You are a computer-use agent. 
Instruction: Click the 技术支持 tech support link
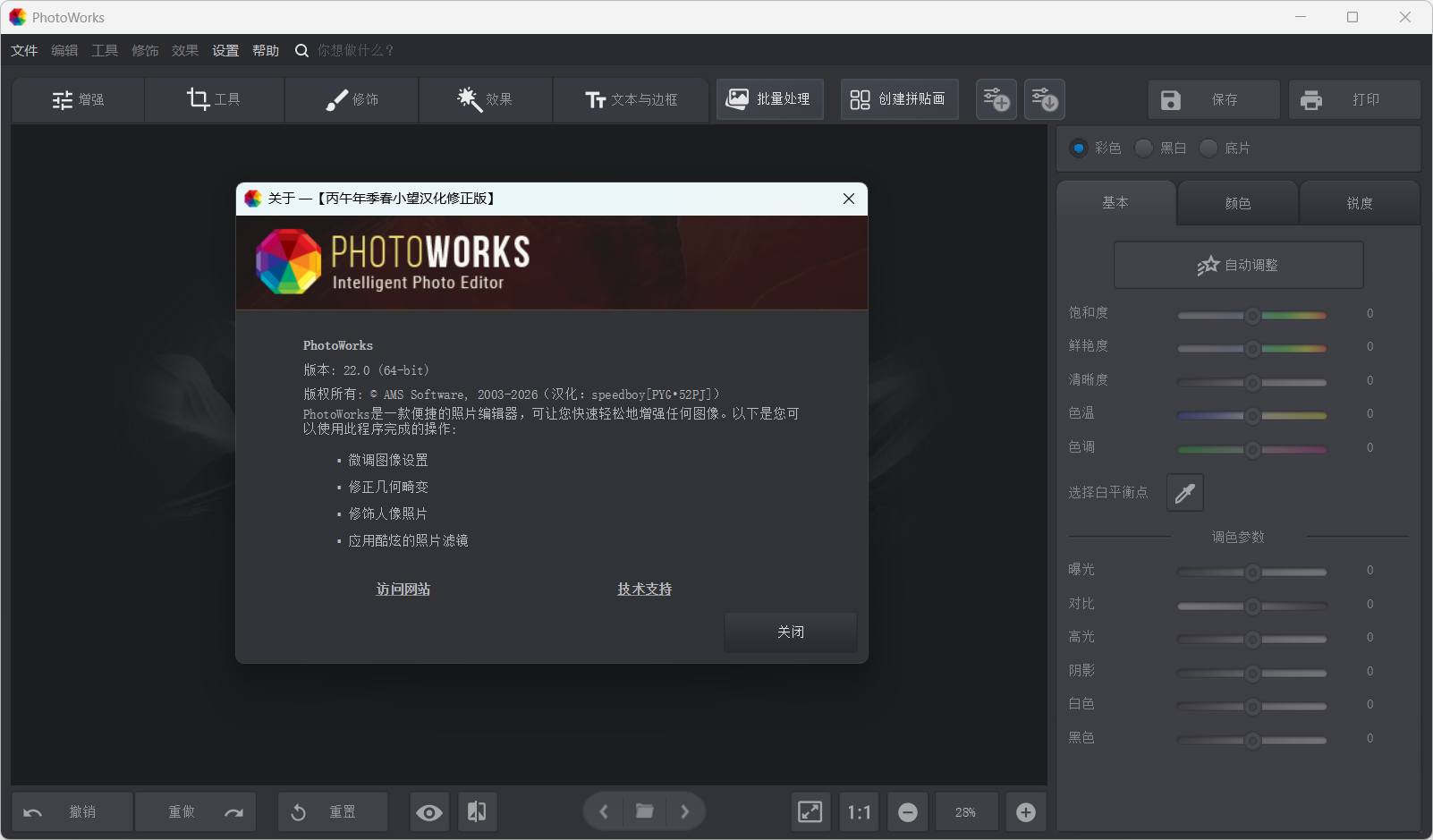pos(644,590)
